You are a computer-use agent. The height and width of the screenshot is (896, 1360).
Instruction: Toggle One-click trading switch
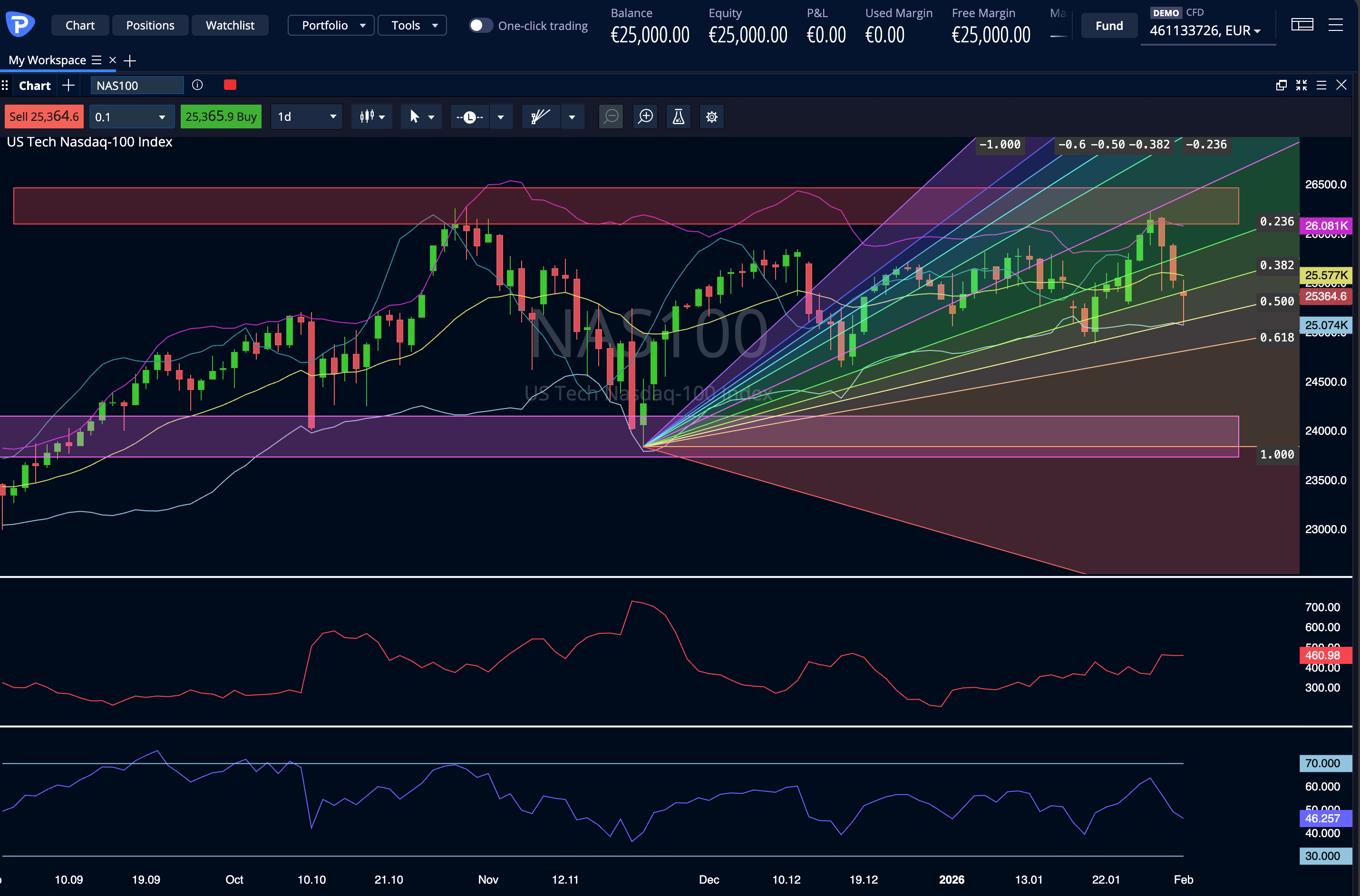click(x=480, y=26)
